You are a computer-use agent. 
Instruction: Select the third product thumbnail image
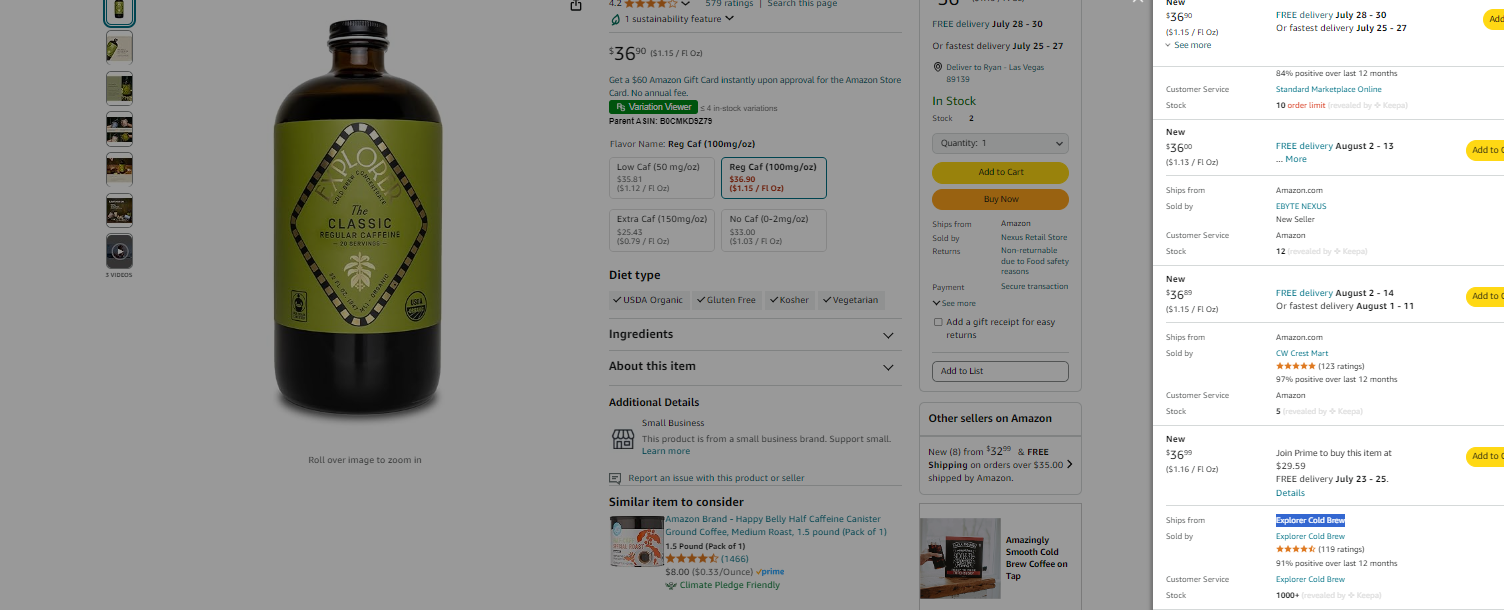[x=119, y=88]
